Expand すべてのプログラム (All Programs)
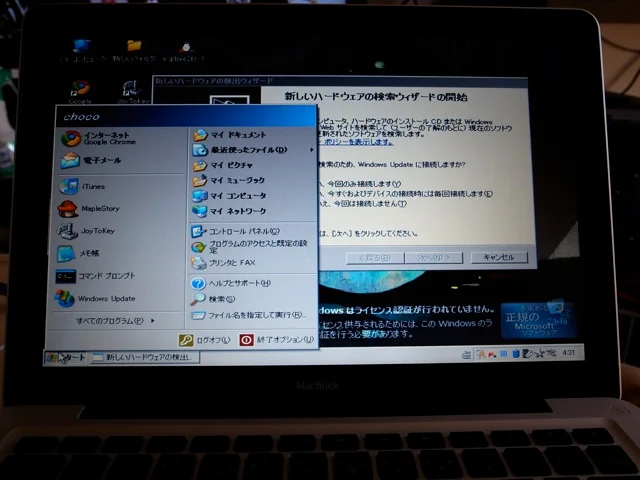Image resolution: width=640 pixels, height=480 pixels. (115, 321)
